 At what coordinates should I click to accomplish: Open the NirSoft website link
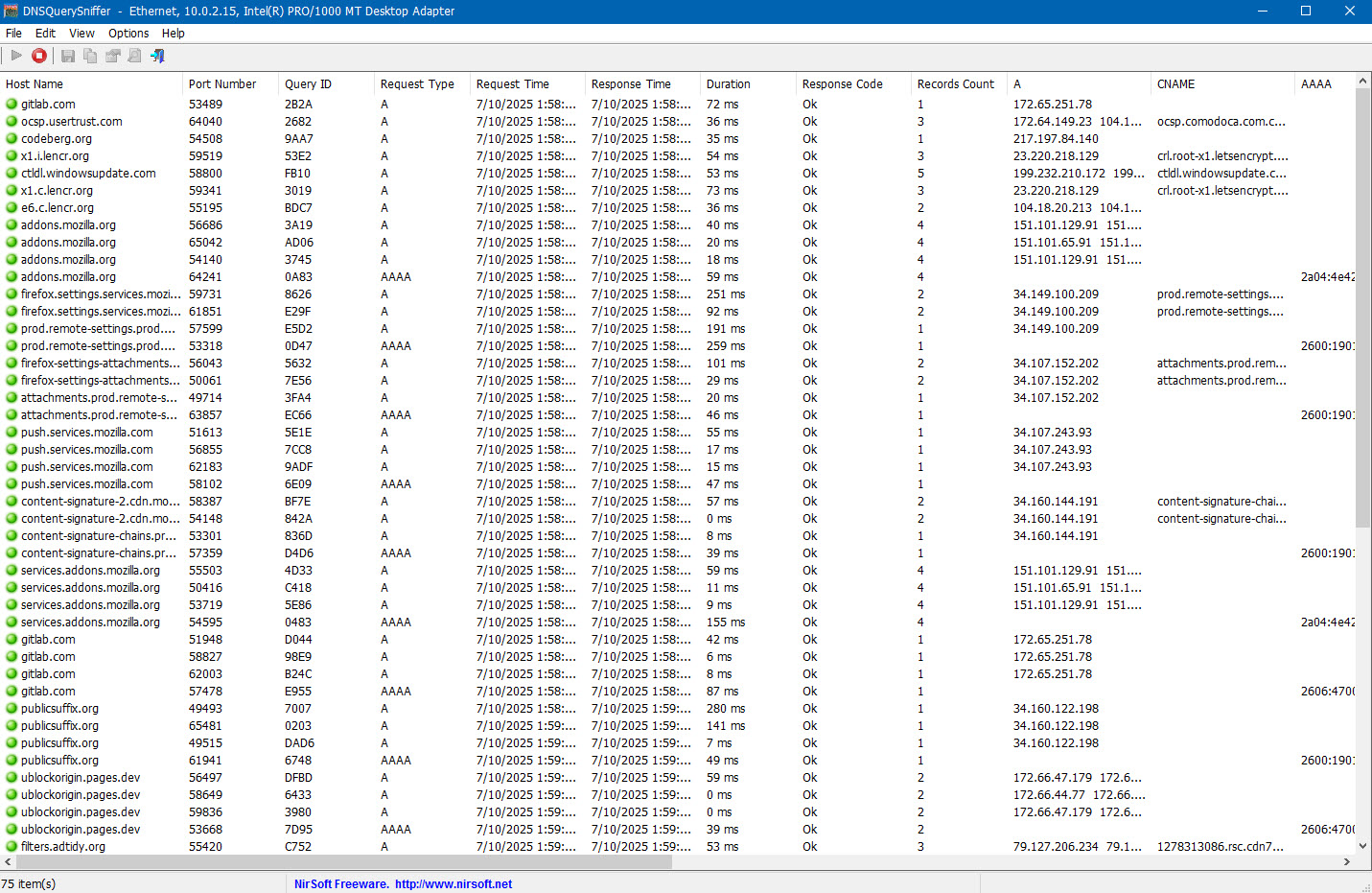tap(453, 883)
